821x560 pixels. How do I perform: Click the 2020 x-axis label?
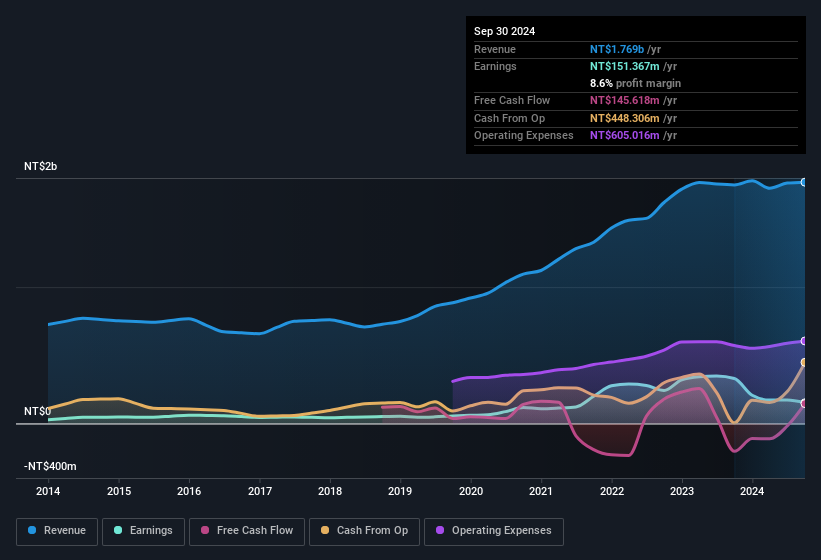471,491
